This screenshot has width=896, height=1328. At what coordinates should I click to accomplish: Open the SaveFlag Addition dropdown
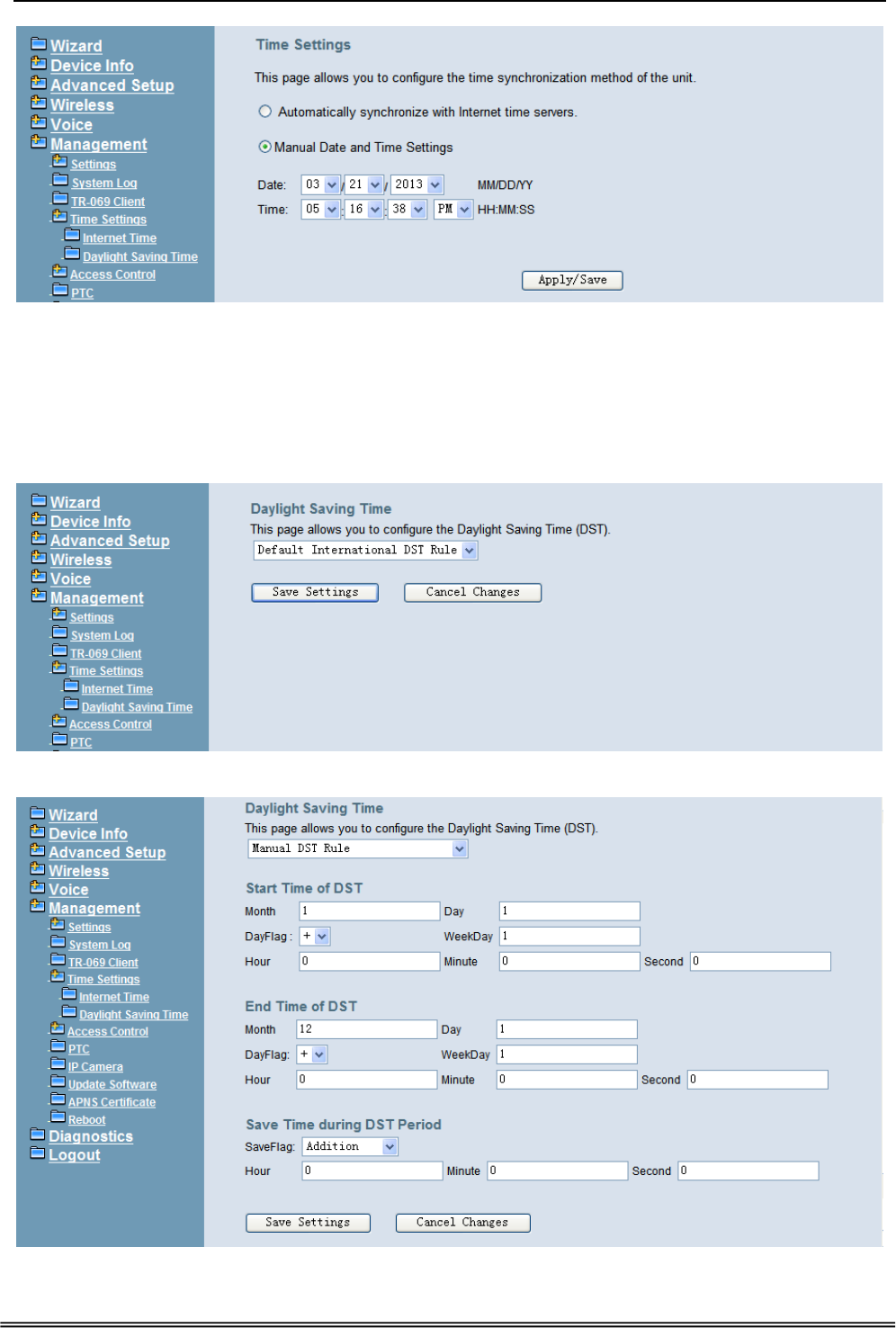click(350, 1146)
